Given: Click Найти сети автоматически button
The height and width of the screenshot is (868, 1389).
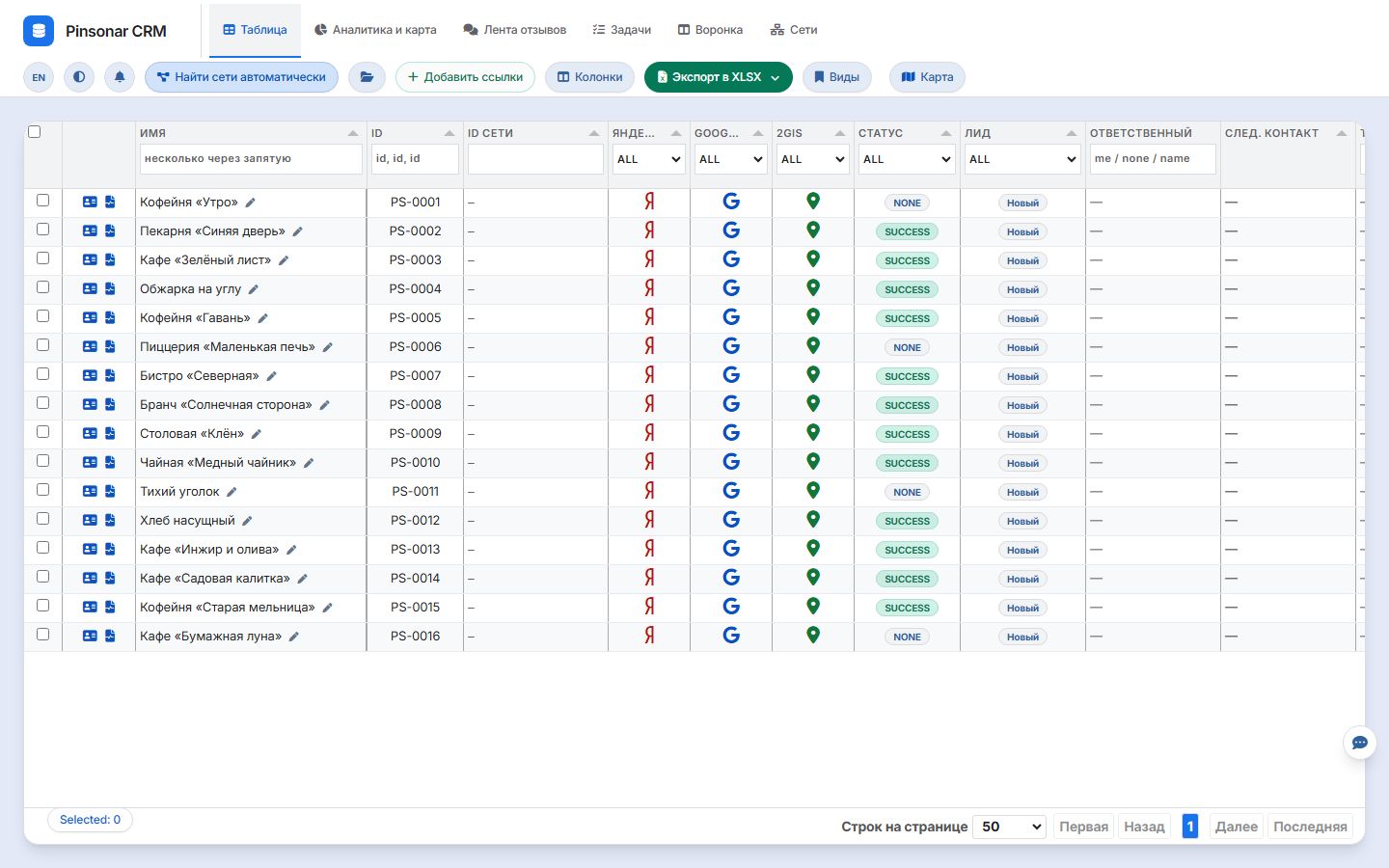Looking at the screenshot, I should click(x=241, y=77).
